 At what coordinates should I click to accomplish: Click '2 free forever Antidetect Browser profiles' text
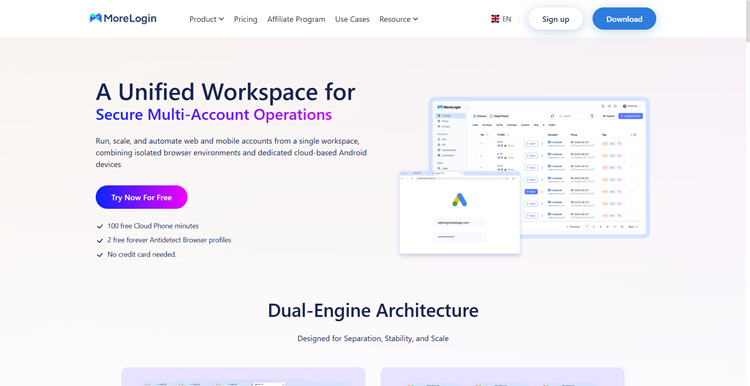169,240
